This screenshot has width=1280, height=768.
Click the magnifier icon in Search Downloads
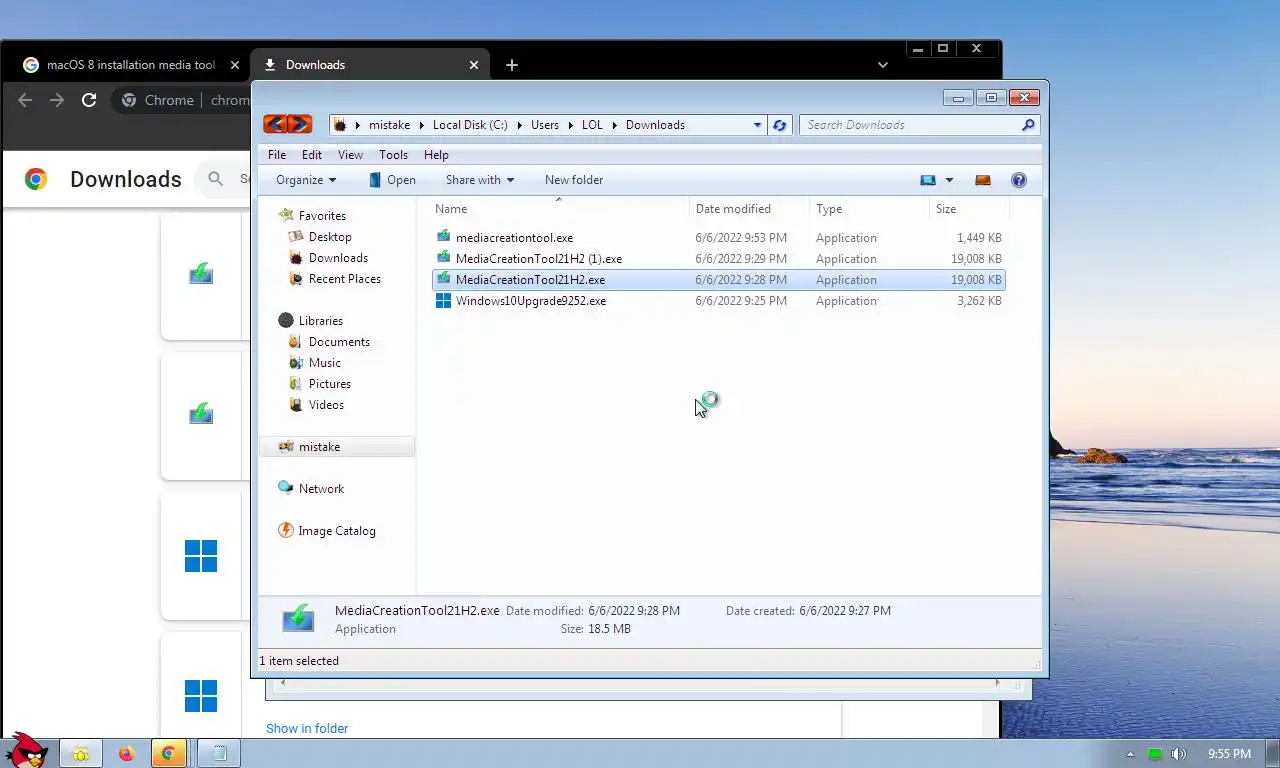point(1028,125)
